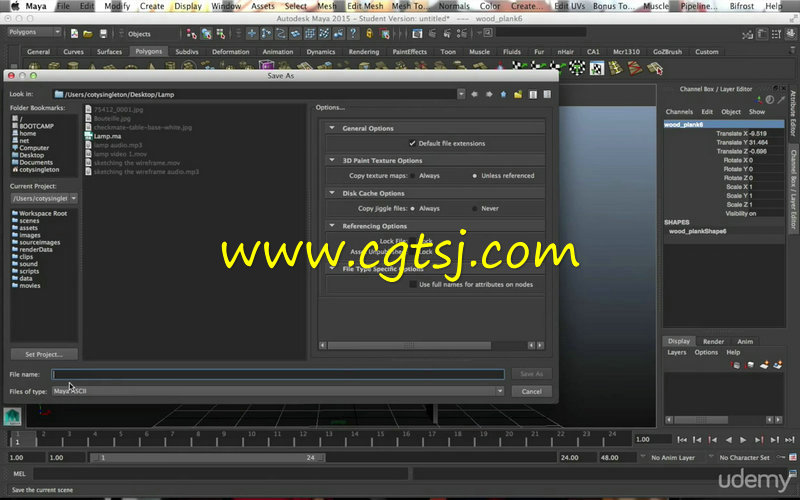Screen dimensions: 800x500
Task: Open animation preferences icon near Character Set
Action: click(x=793, y=458)
